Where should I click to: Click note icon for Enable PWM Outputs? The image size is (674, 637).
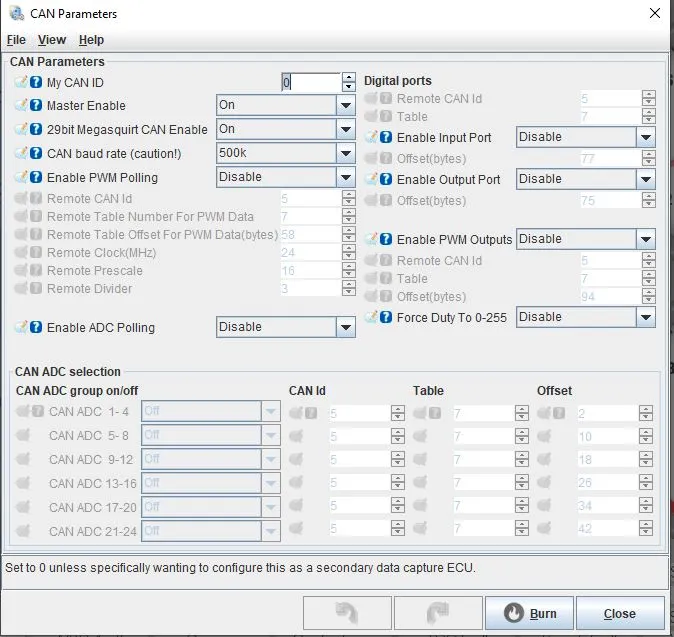click(x=371, y=239)
